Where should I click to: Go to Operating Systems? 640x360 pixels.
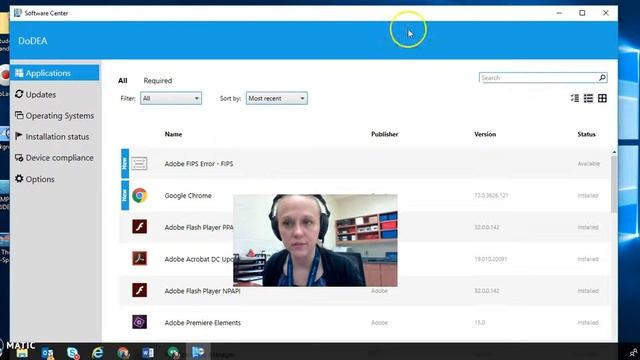55,116
